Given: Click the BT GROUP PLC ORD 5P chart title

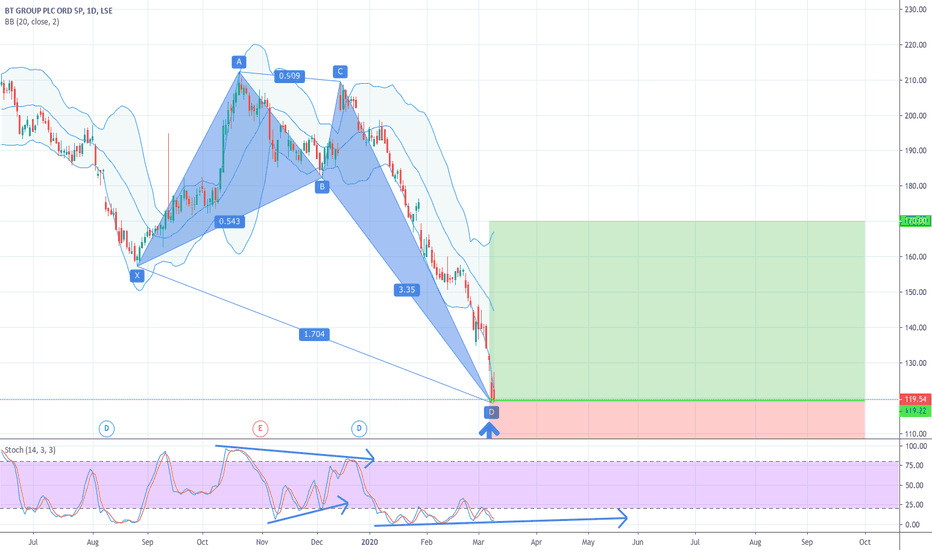Looking at the screenshot, I should [x=58, y=11].
